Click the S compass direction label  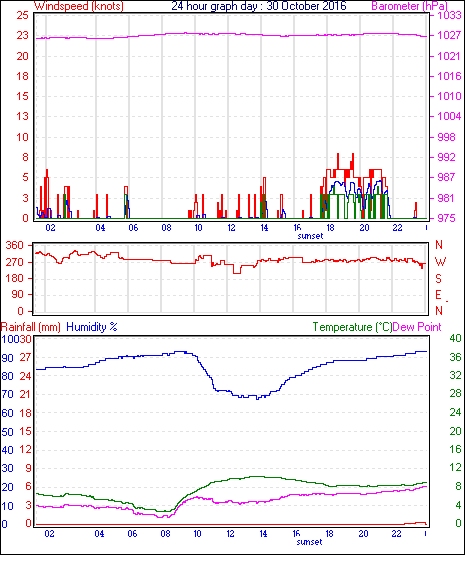click(x=438, y=279)
